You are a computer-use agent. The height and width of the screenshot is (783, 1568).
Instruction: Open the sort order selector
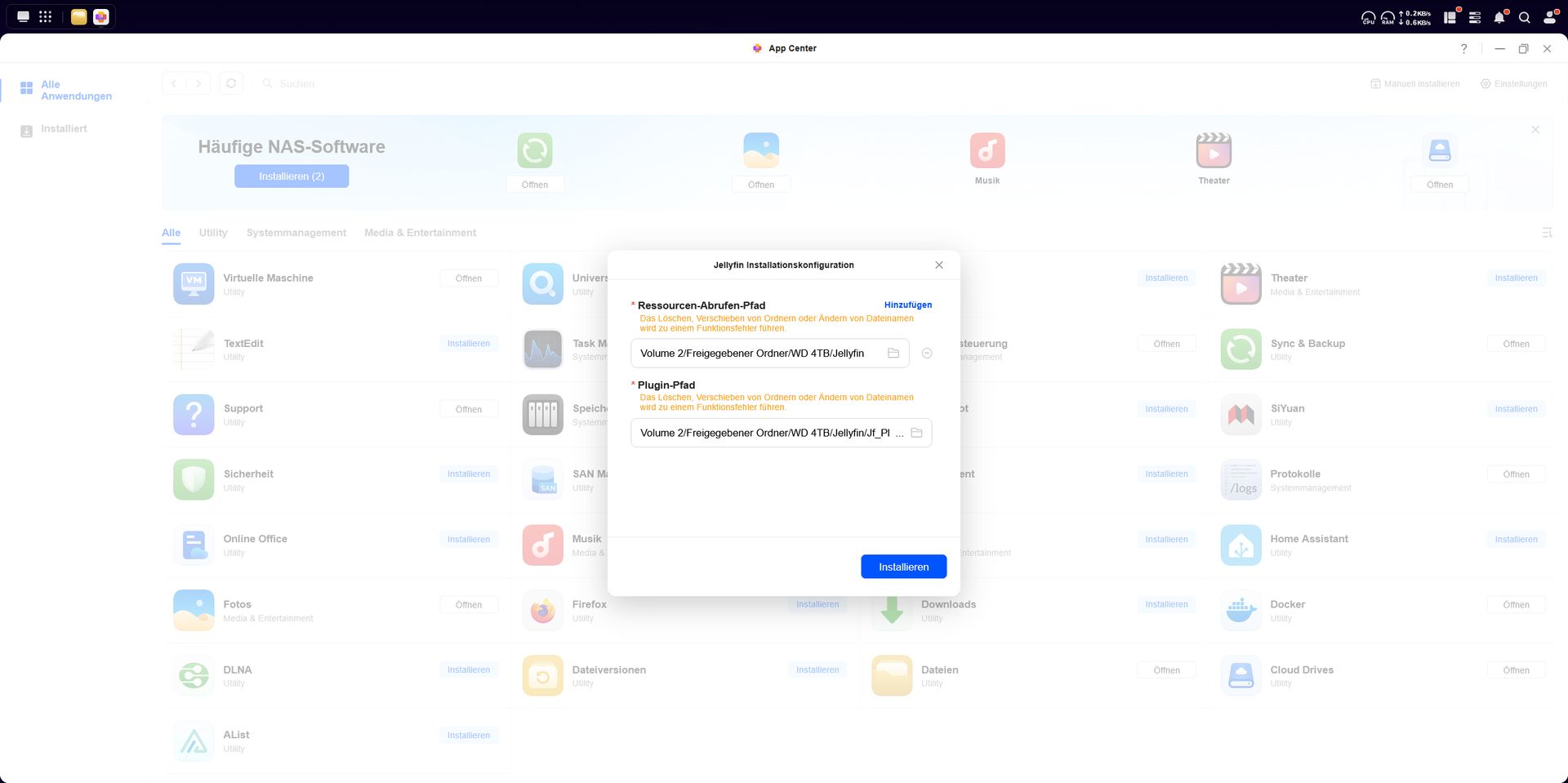[x=1548, y=233]
